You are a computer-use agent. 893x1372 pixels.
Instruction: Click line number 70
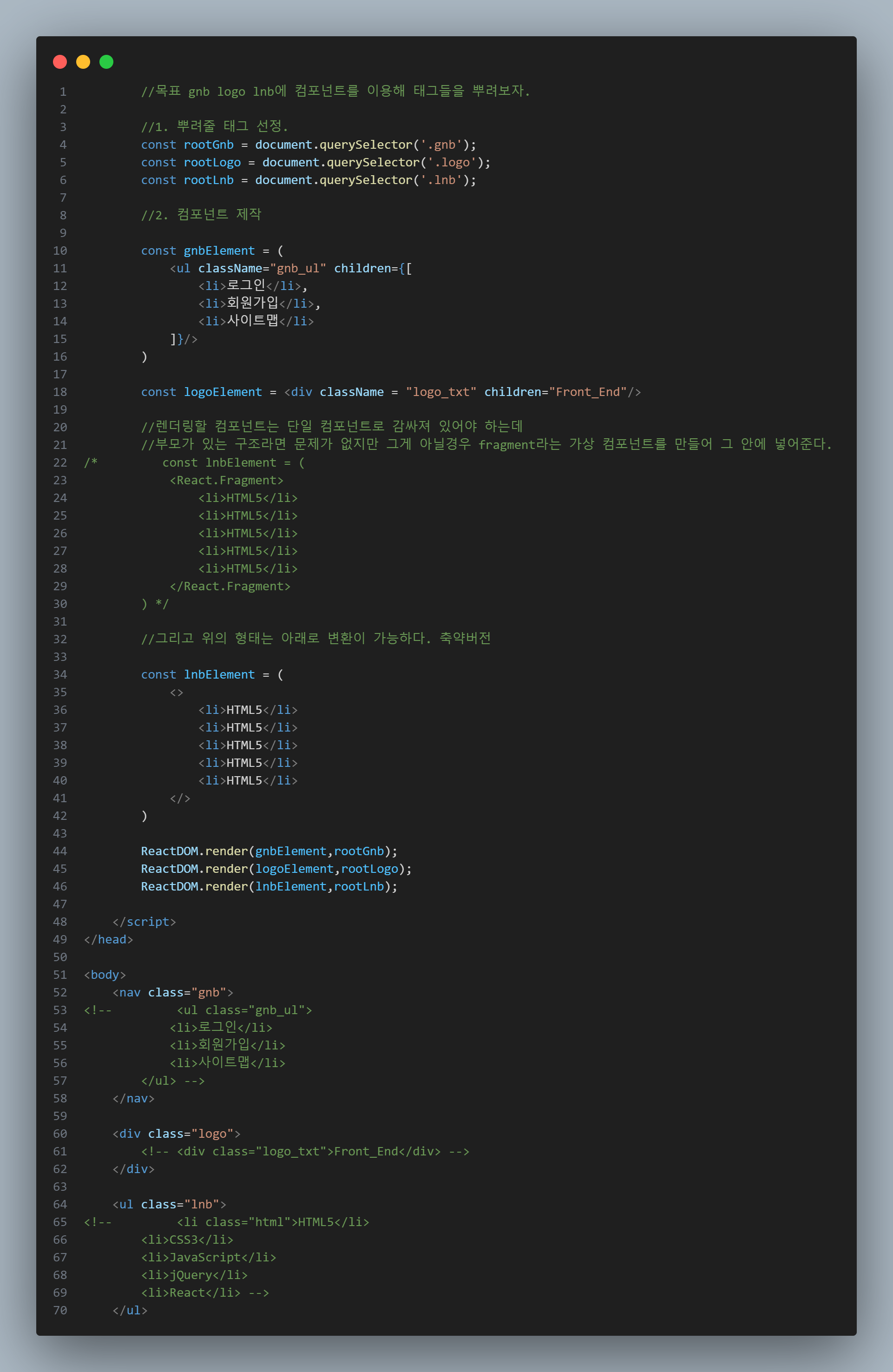pyautogui.click(x=60, y=1310)
